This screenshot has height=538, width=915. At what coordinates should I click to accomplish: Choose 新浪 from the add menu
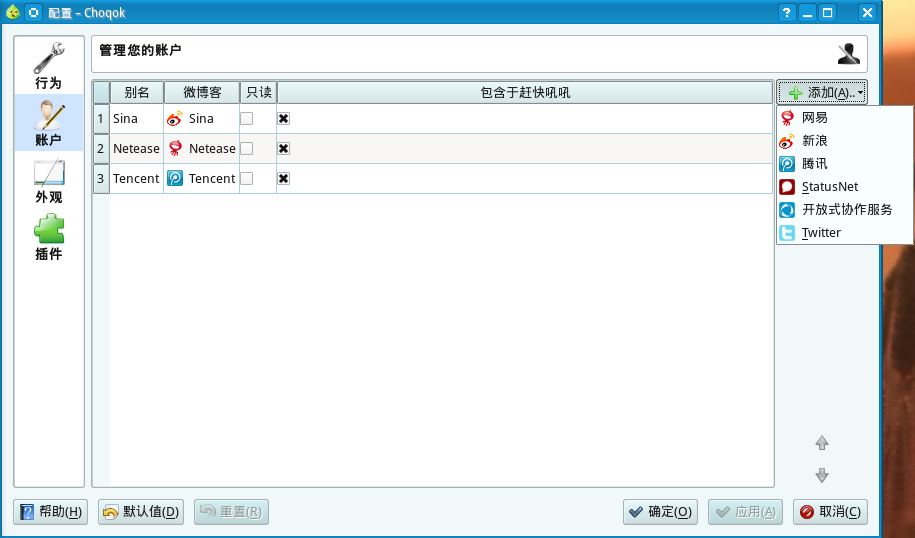click(844, 141)
